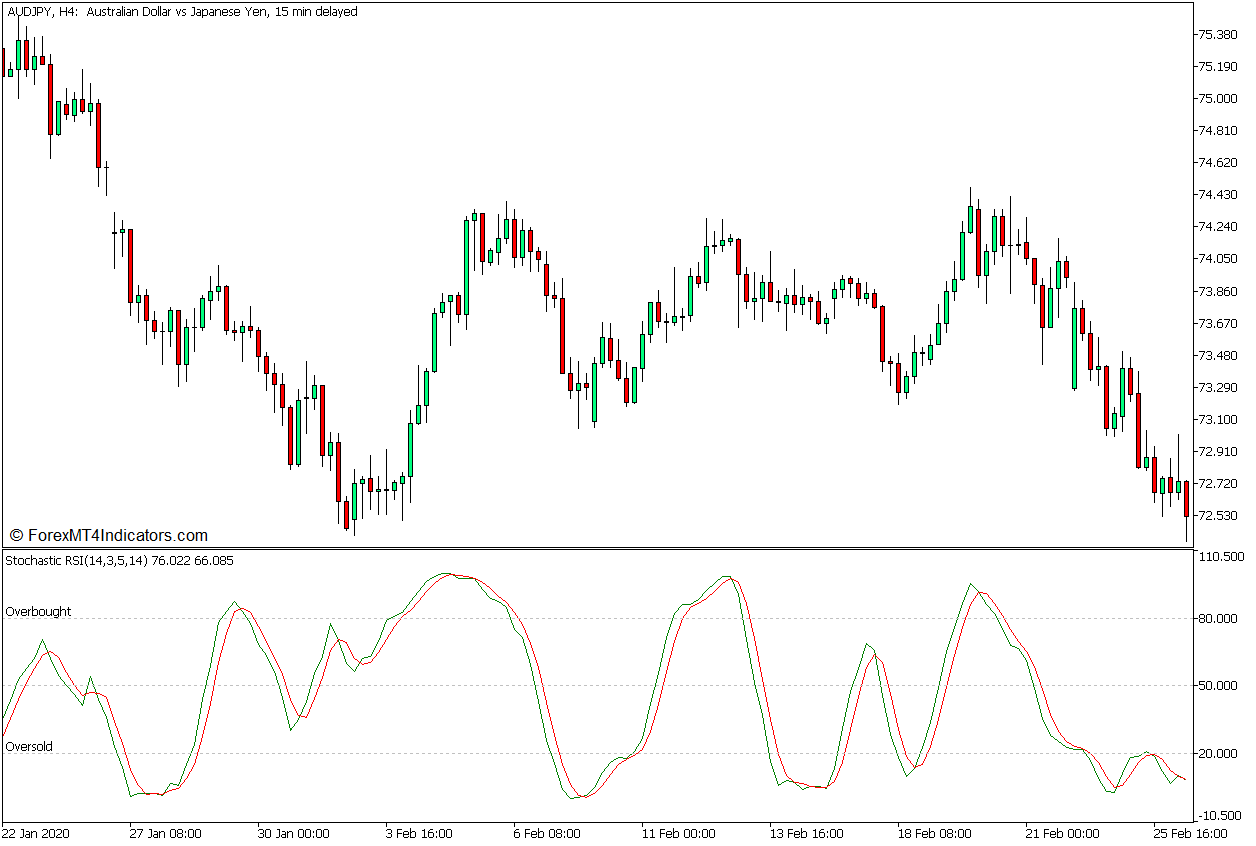Select the Stochastic RSI indicator label

click(120, 562)
